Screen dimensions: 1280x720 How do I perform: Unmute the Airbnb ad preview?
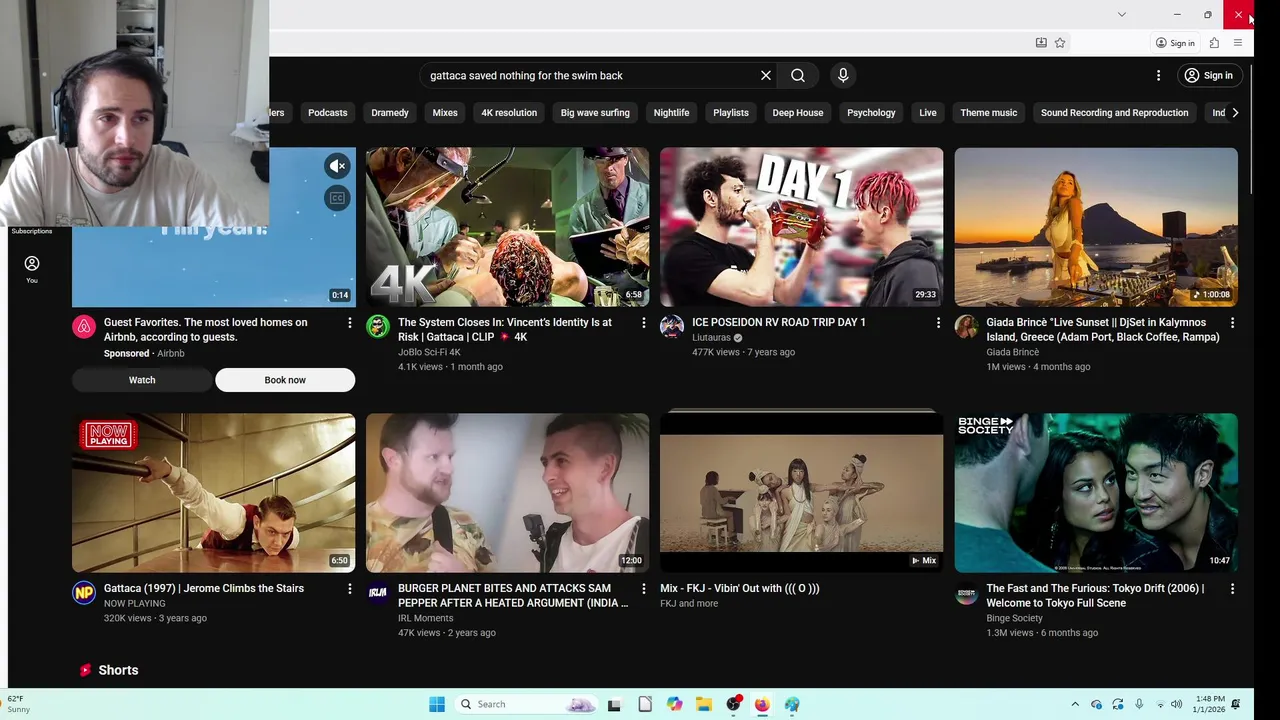coord(337,166)
